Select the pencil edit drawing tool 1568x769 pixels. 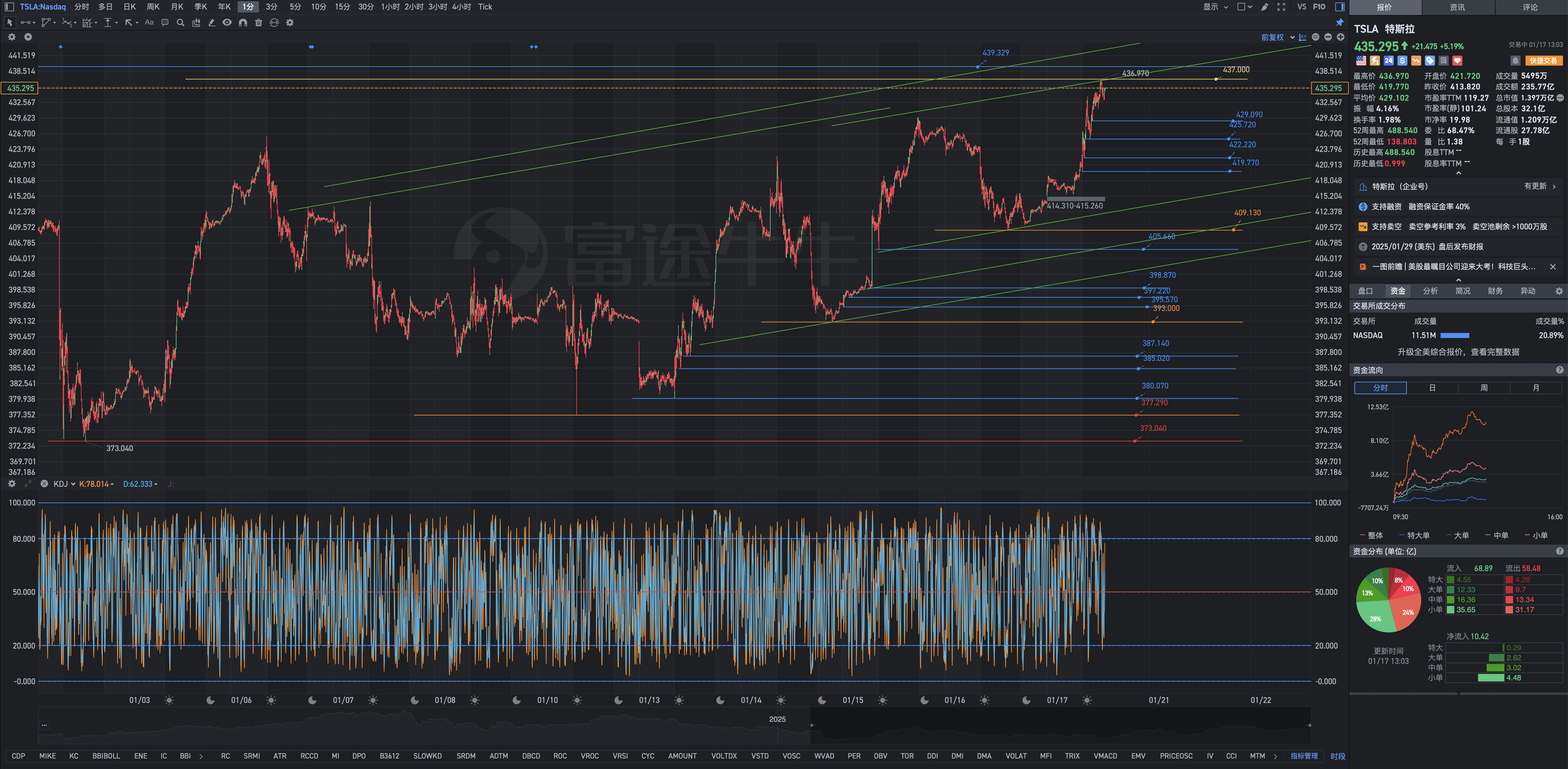point(212,22)
